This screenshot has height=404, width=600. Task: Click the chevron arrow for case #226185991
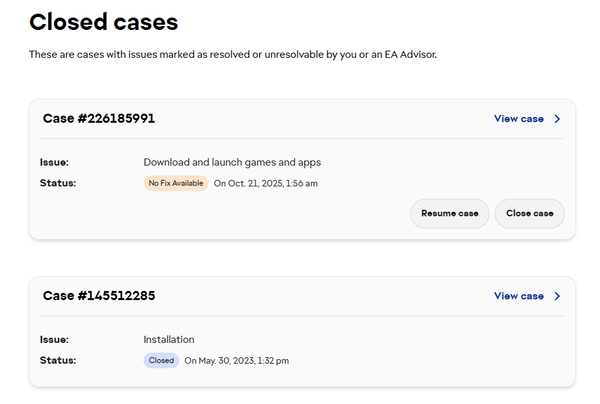coord(557,119)
